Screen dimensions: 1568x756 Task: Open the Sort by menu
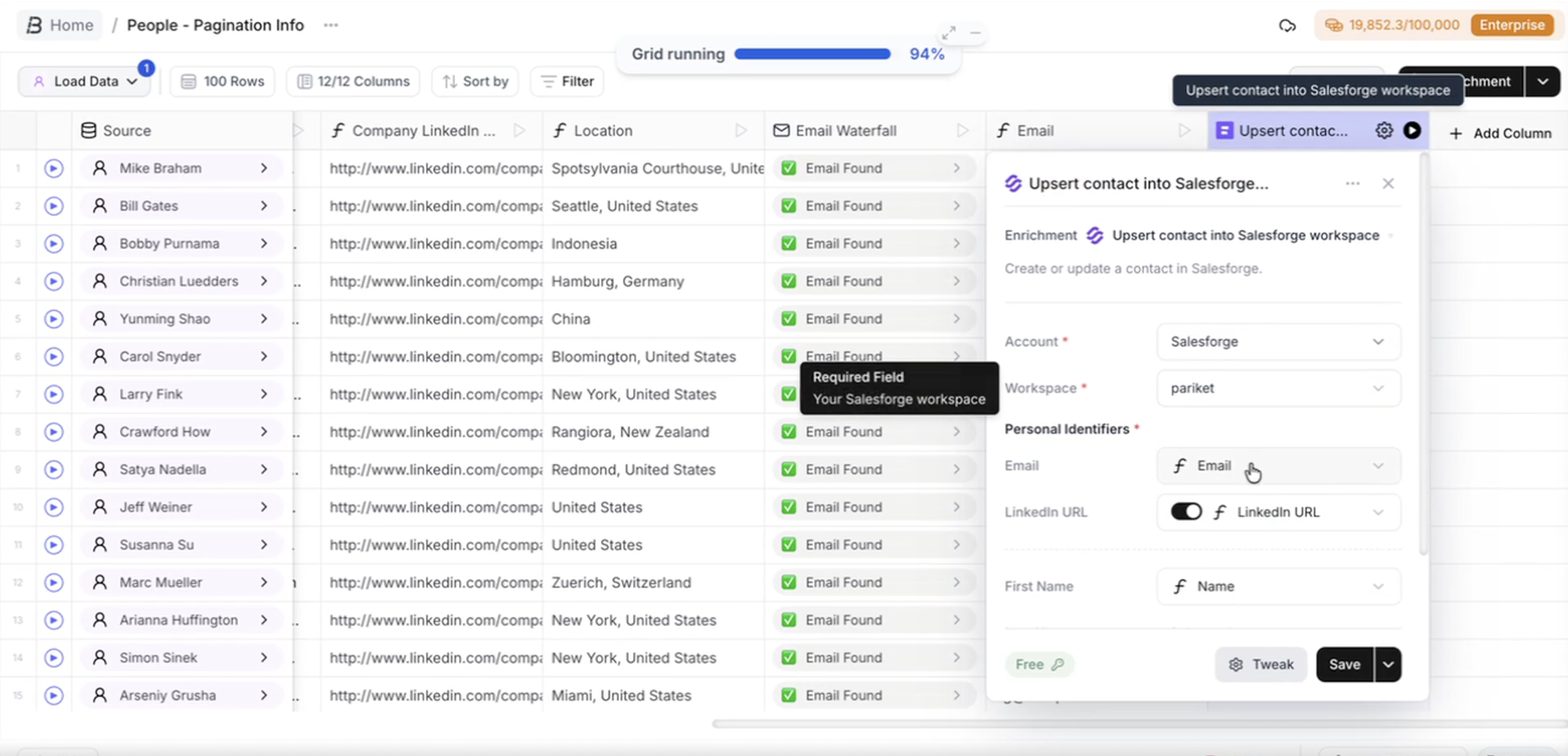tap(475, 82)
